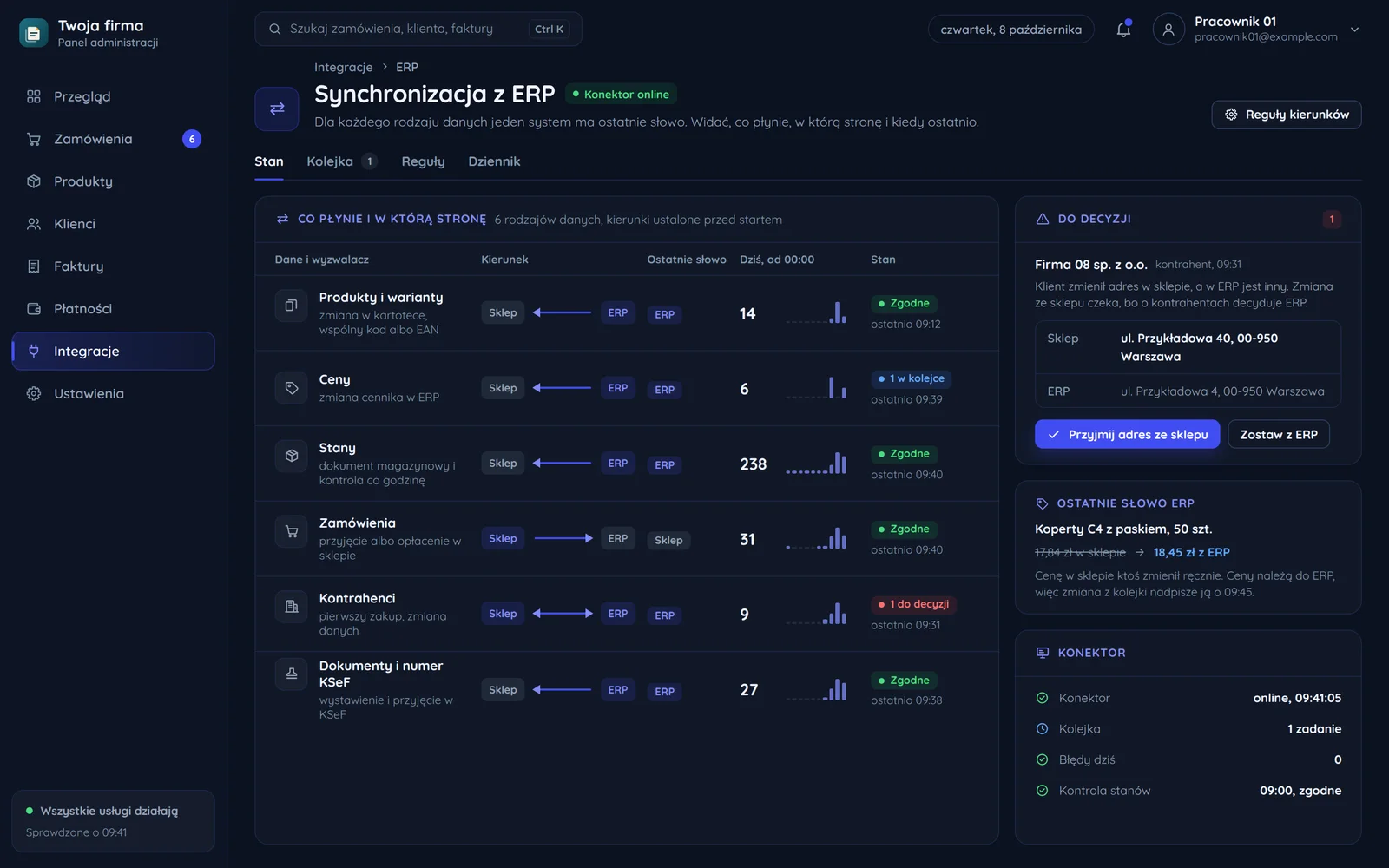Open Zamówienia in the sidebar
Screen dimensions: 1389x868
[113, 139]
